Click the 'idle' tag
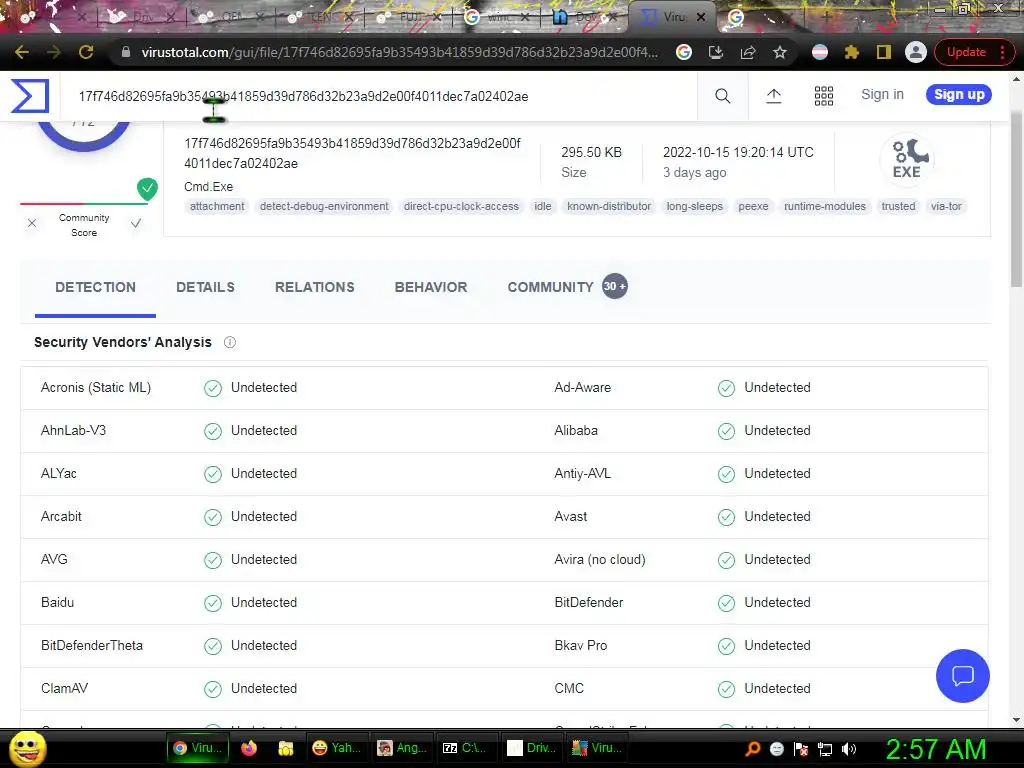The width and height of the screenshot is (1024, 768). [x=543, y=206]
